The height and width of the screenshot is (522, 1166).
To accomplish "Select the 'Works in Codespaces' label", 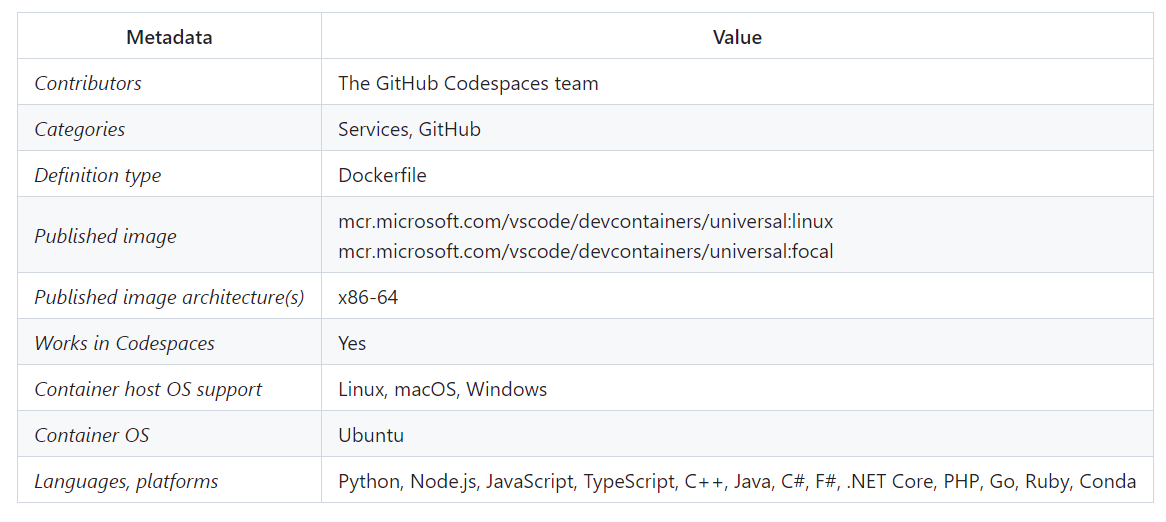I will [x=124, y=344].
